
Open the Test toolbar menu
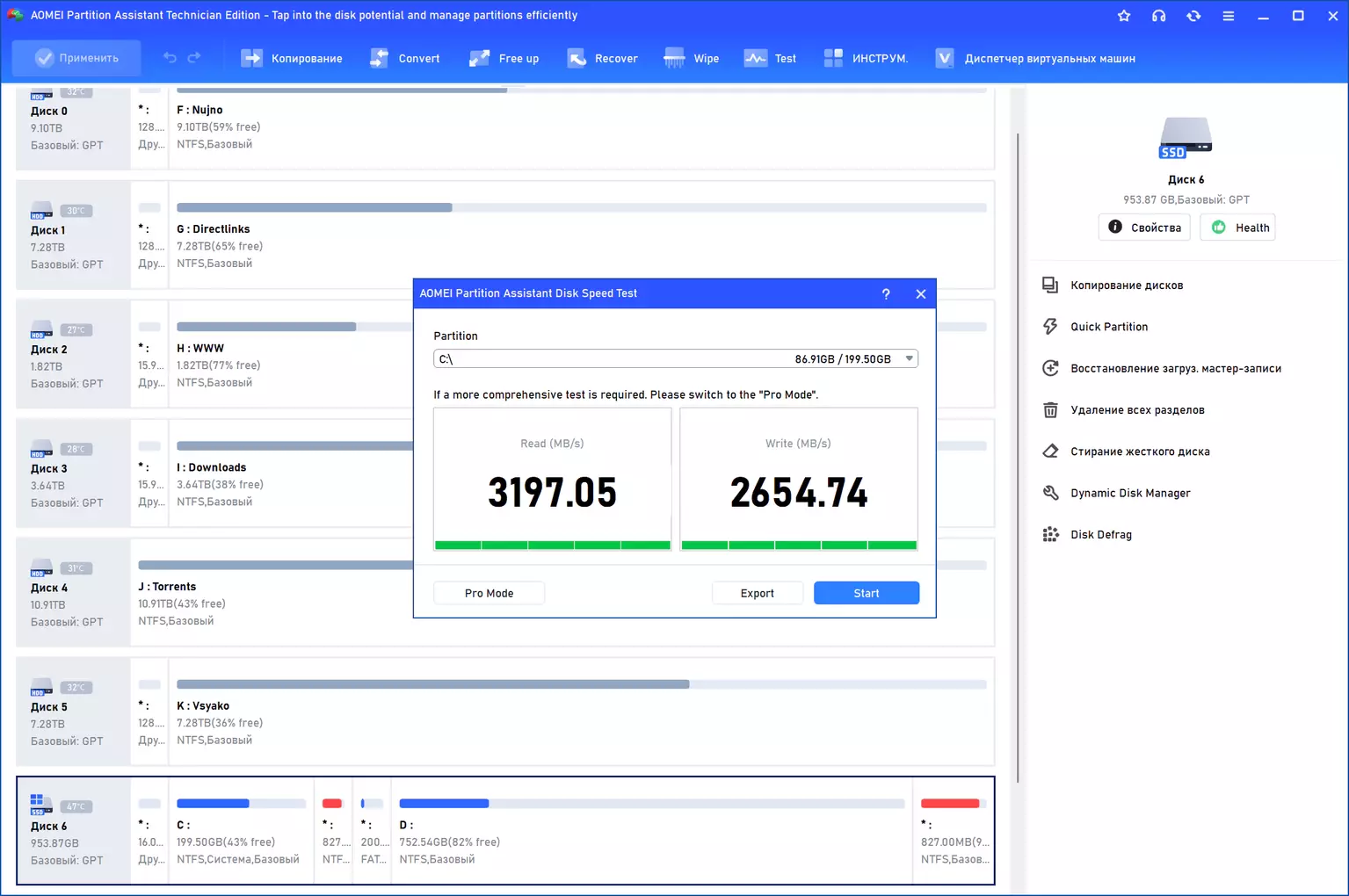[x=770, y=59]
